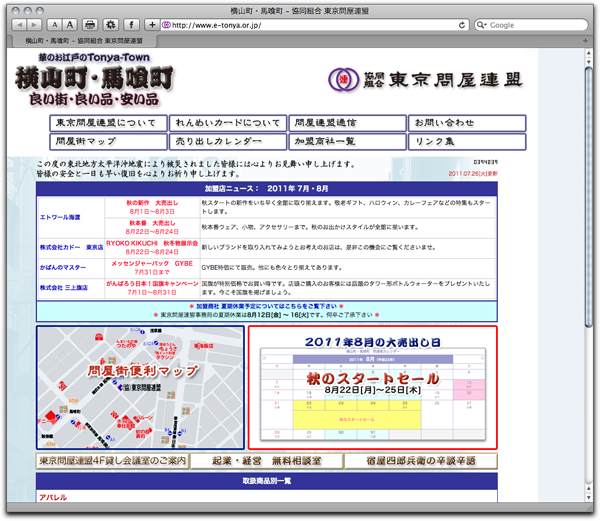The image size is (600, 521).
Task: Click the がんばろう日本！国旗キャンペーン text
Action: (x=152, y=284)
